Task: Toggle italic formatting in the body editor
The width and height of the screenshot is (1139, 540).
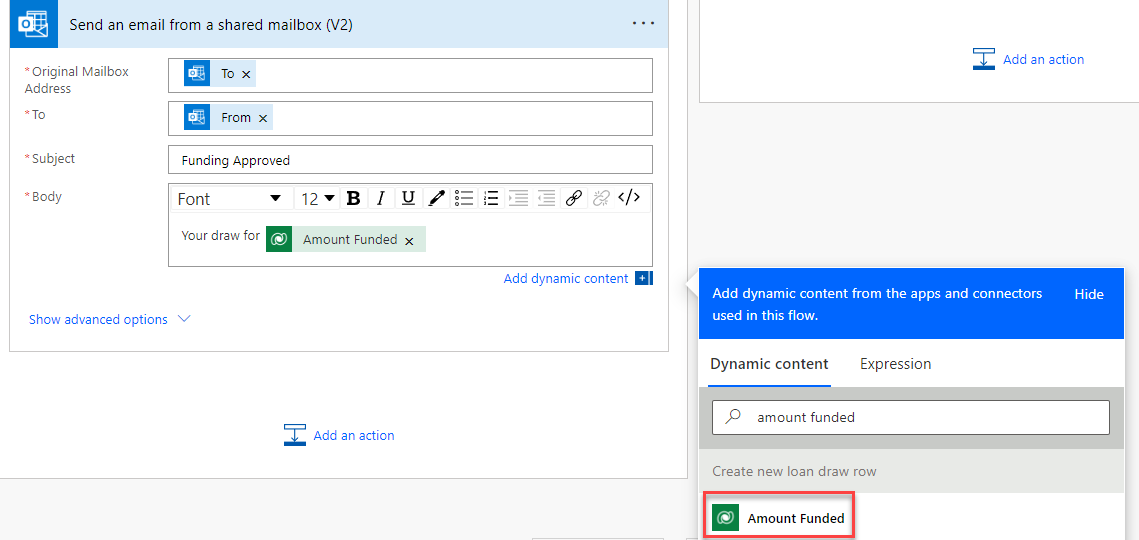Action: [x=381, y=198]
